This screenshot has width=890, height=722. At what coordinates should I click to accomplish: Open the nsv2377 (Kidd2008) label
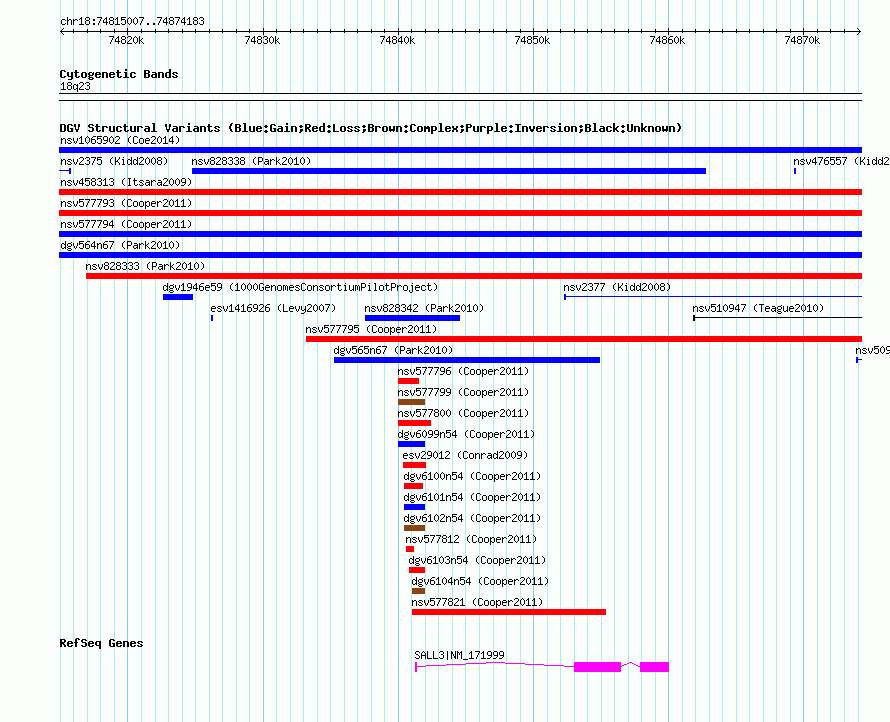click(x=617, y=287)
